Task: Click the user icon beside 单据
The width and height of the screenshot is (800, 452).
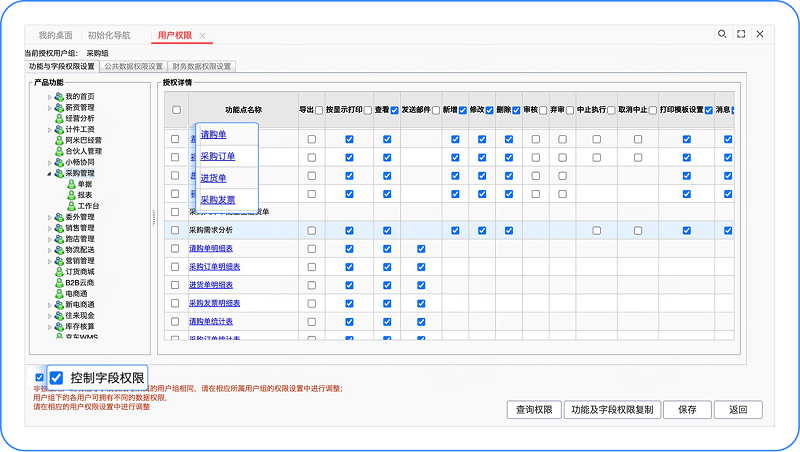Action: pos(71,184)
